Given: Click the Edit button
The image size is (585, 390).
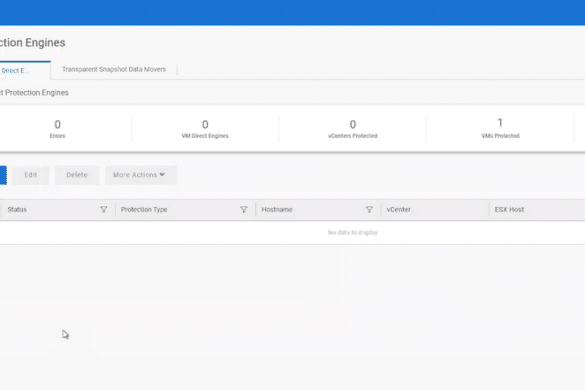Looking at the screenshot, I should pyautogui.click(x=31, y=175).
